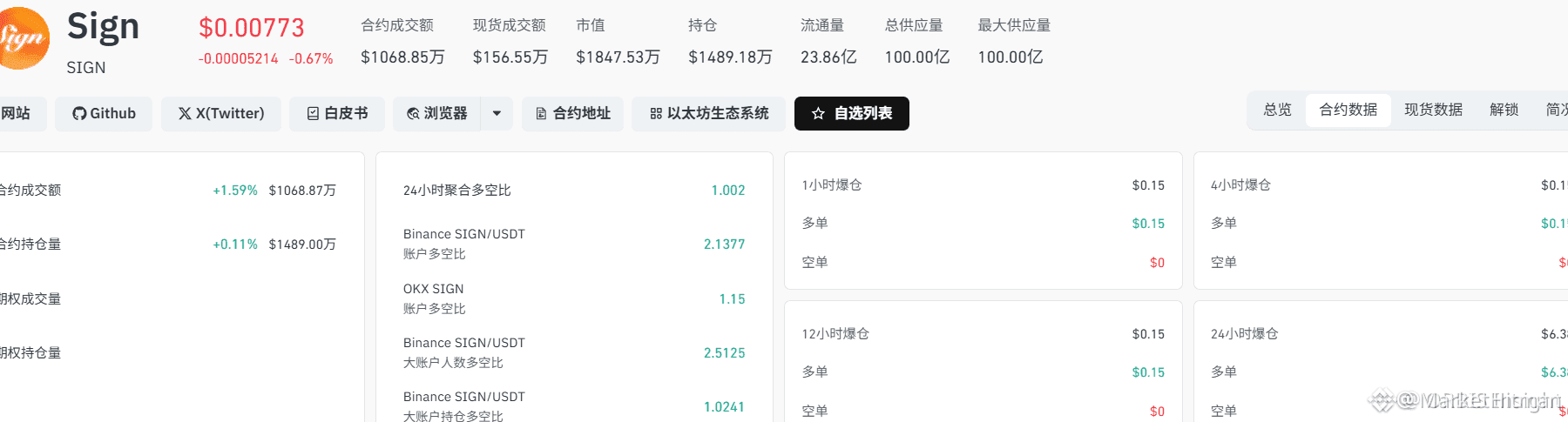Open the Github link button

pos(104,114)
